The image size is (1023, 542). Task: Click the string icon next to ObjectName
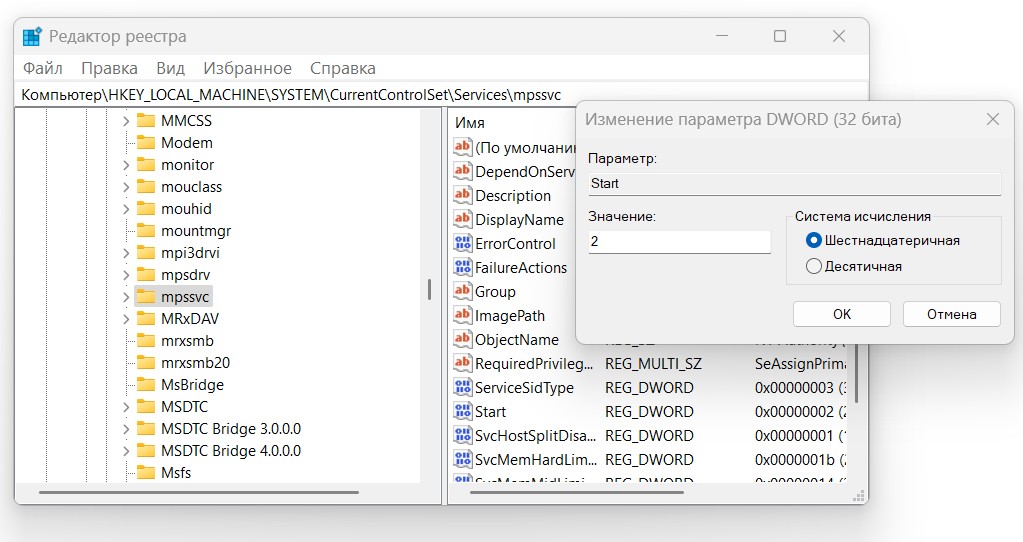coord(463,339)
